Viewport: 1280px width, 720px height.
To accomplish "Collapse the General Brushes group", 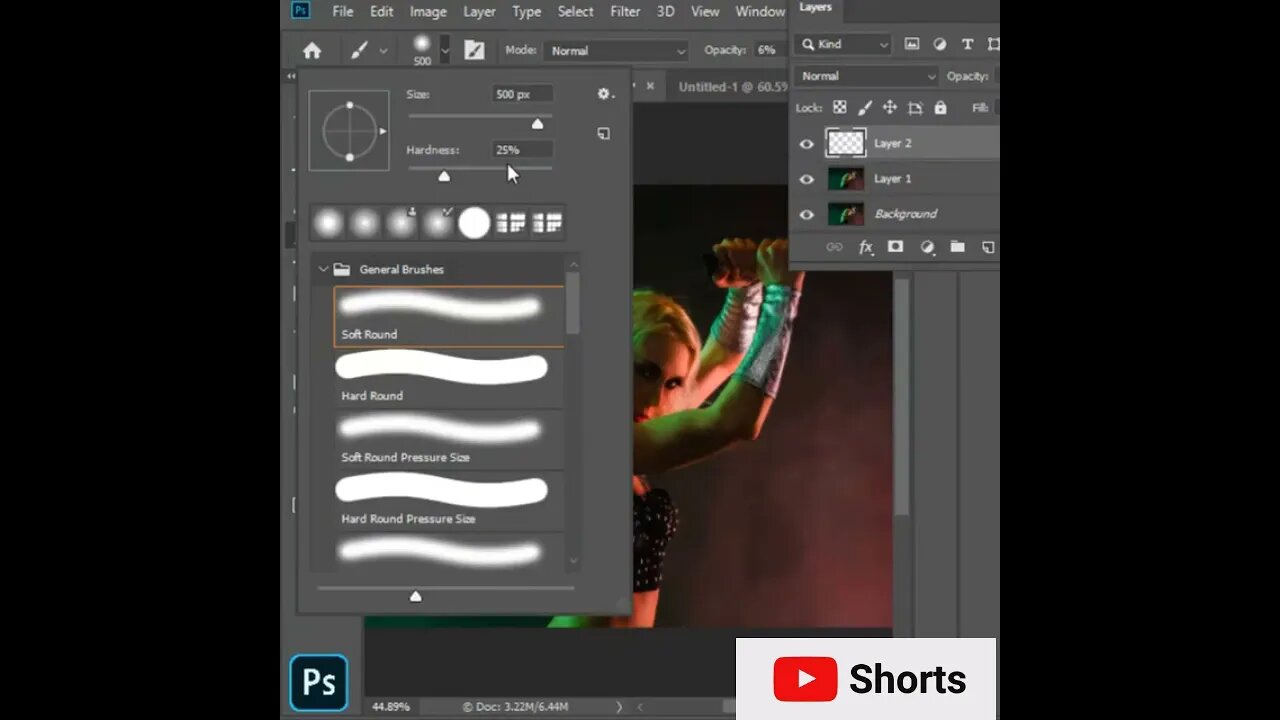I will pyautogui.click(x=323, y=269).
